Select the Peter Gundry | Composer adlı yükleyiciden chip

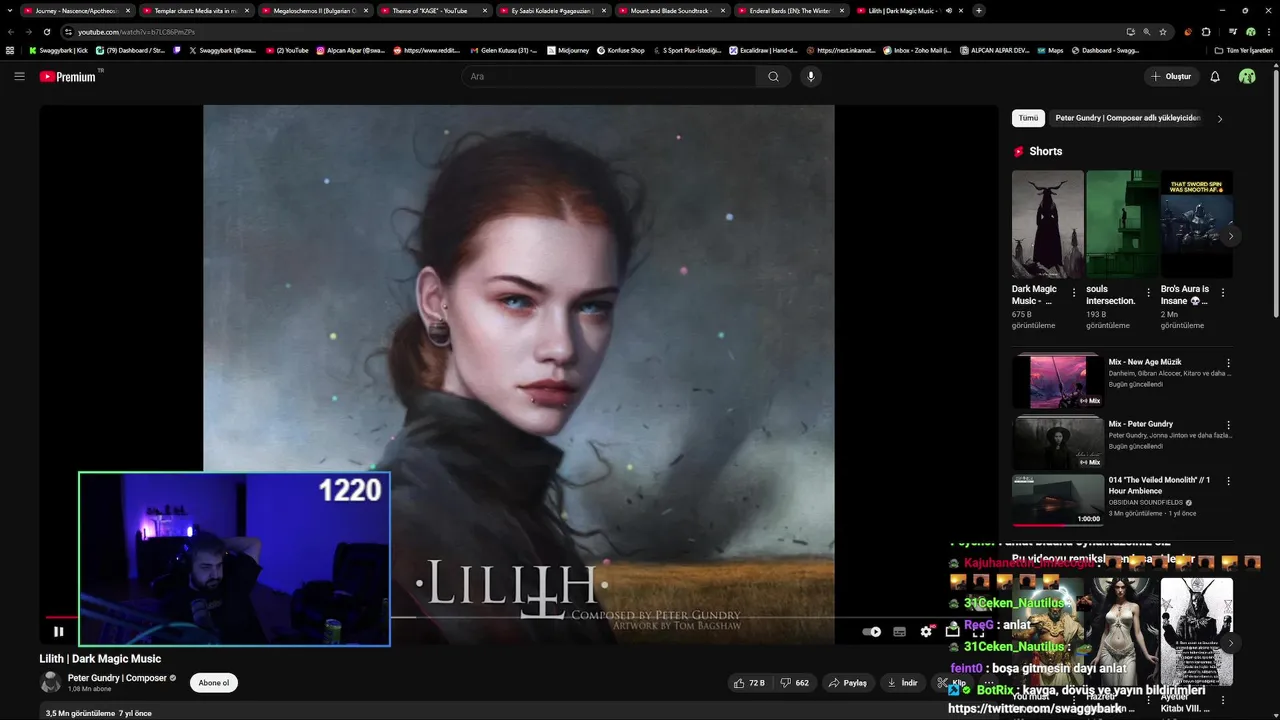click(x=1128, y=118)
